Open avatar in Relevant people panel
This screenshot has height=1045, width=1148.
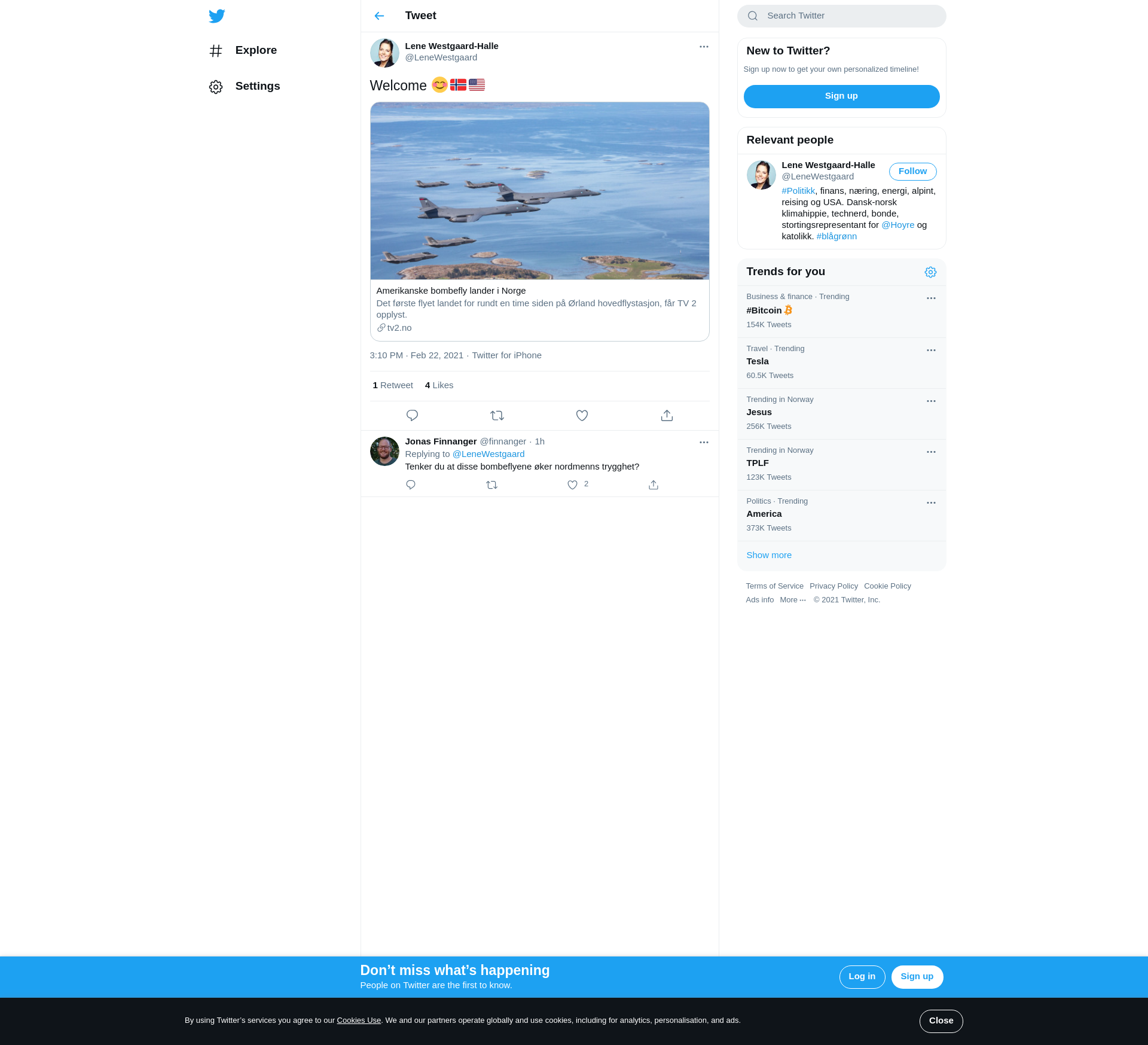coord(761,175)
